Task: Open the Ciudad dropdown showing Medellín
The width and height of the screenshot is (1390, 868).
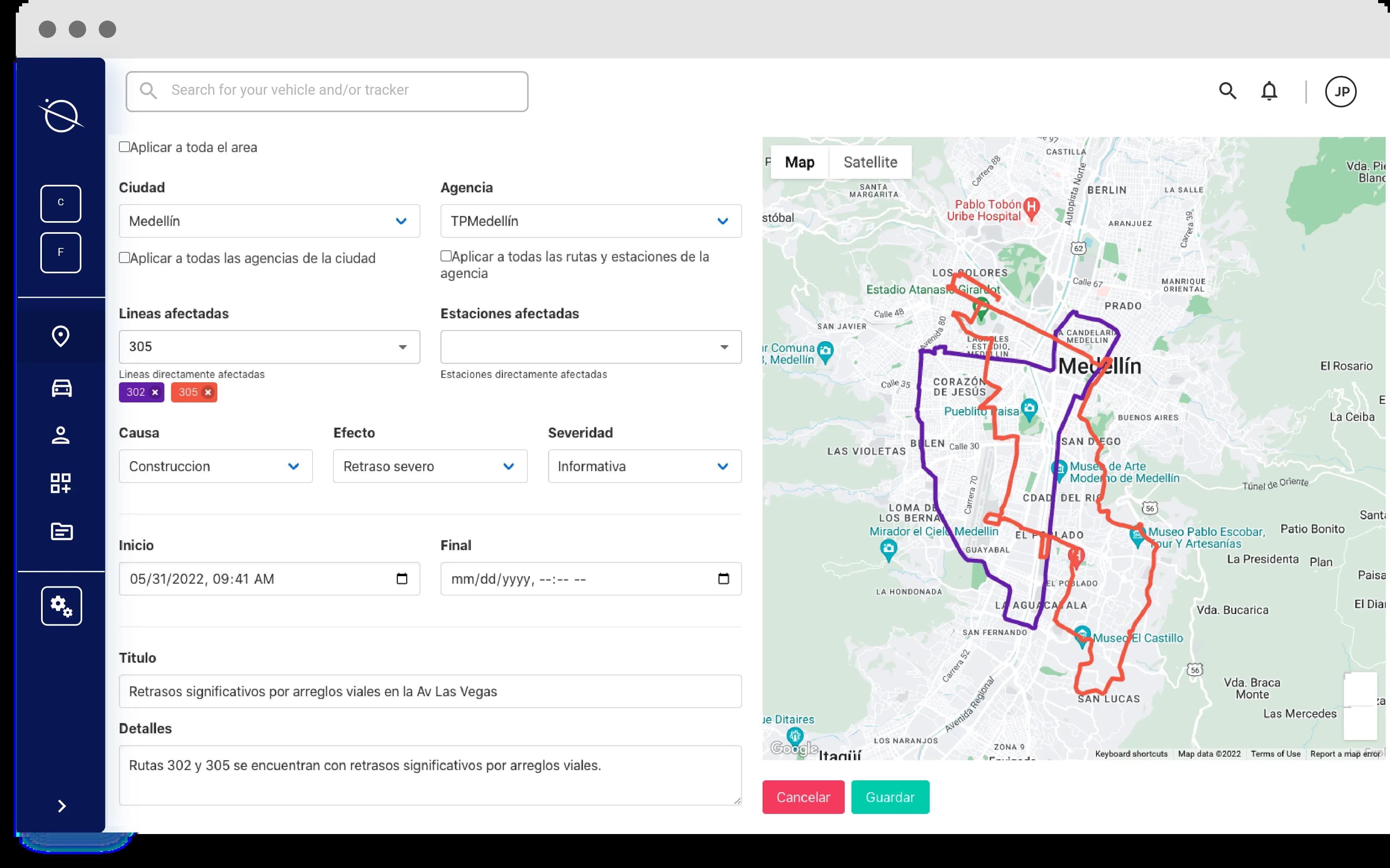Action: click(x=269, y=221)
